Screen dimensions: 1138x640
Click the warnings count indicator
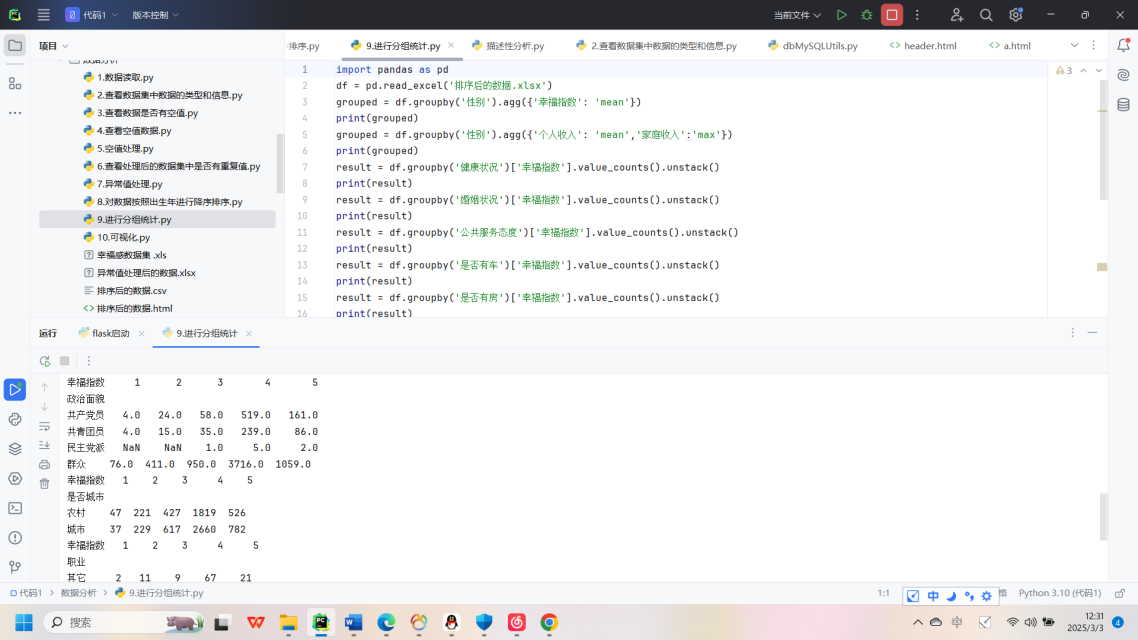pos(1064,70)
